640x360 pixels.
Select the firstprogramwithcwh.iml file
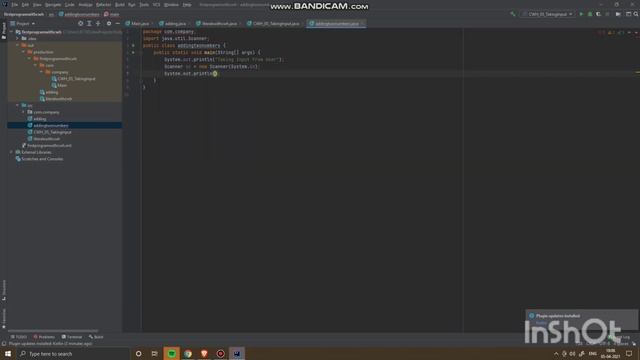click(x=49, y=145)
